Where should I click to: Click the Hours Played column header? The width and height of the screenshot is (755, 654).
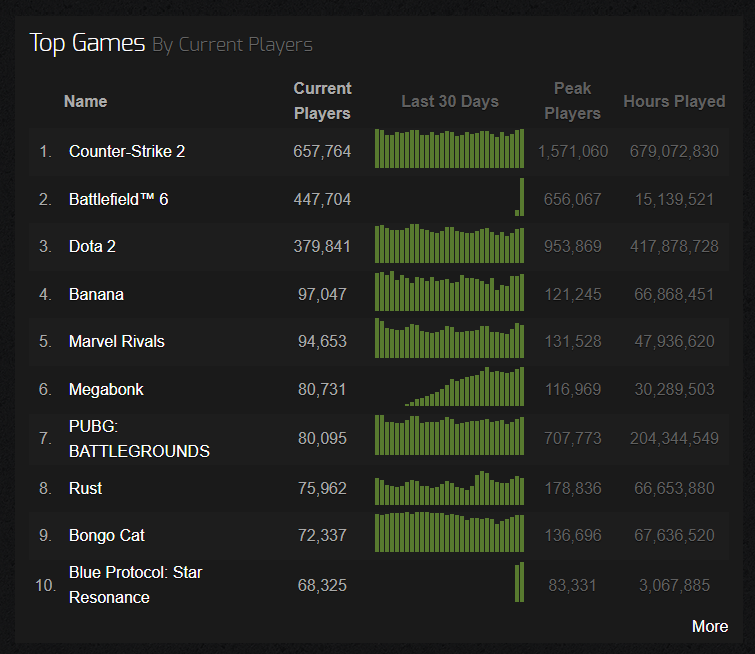click(x=674, y=101)
